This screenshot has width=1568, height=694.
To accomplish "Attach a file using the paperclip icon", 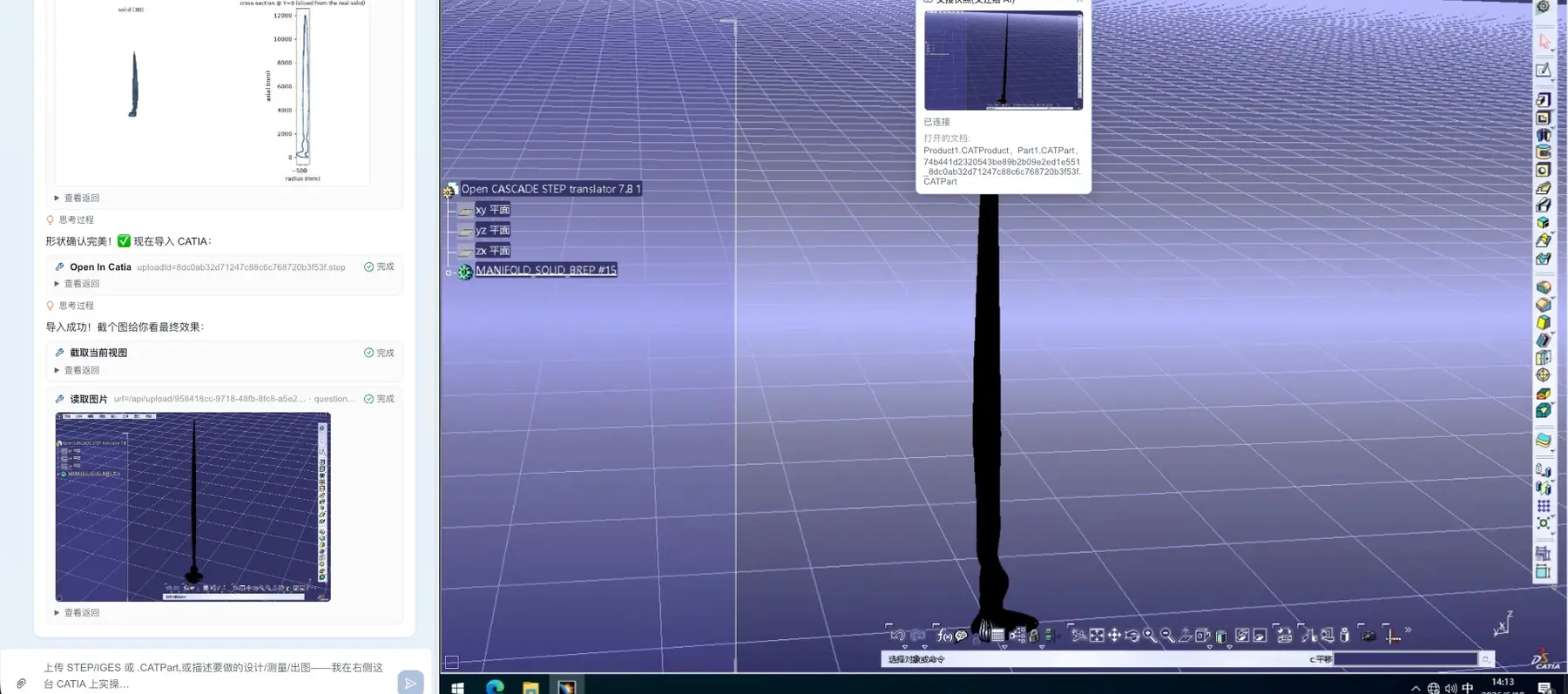I will tap(21, 684).
